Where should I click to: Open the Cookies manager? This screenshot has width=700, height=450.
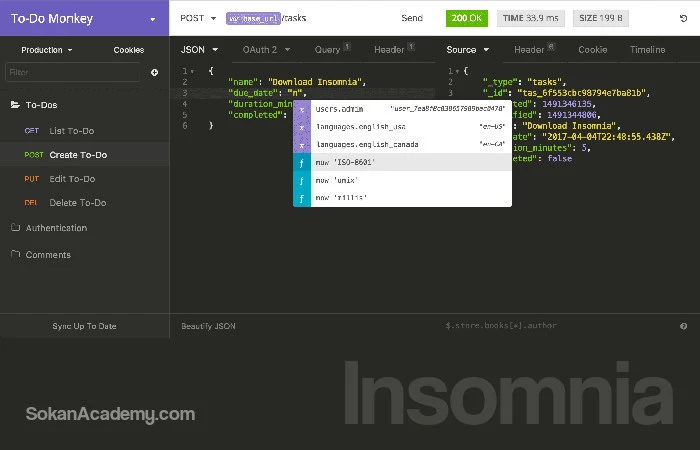coord(129,50)
